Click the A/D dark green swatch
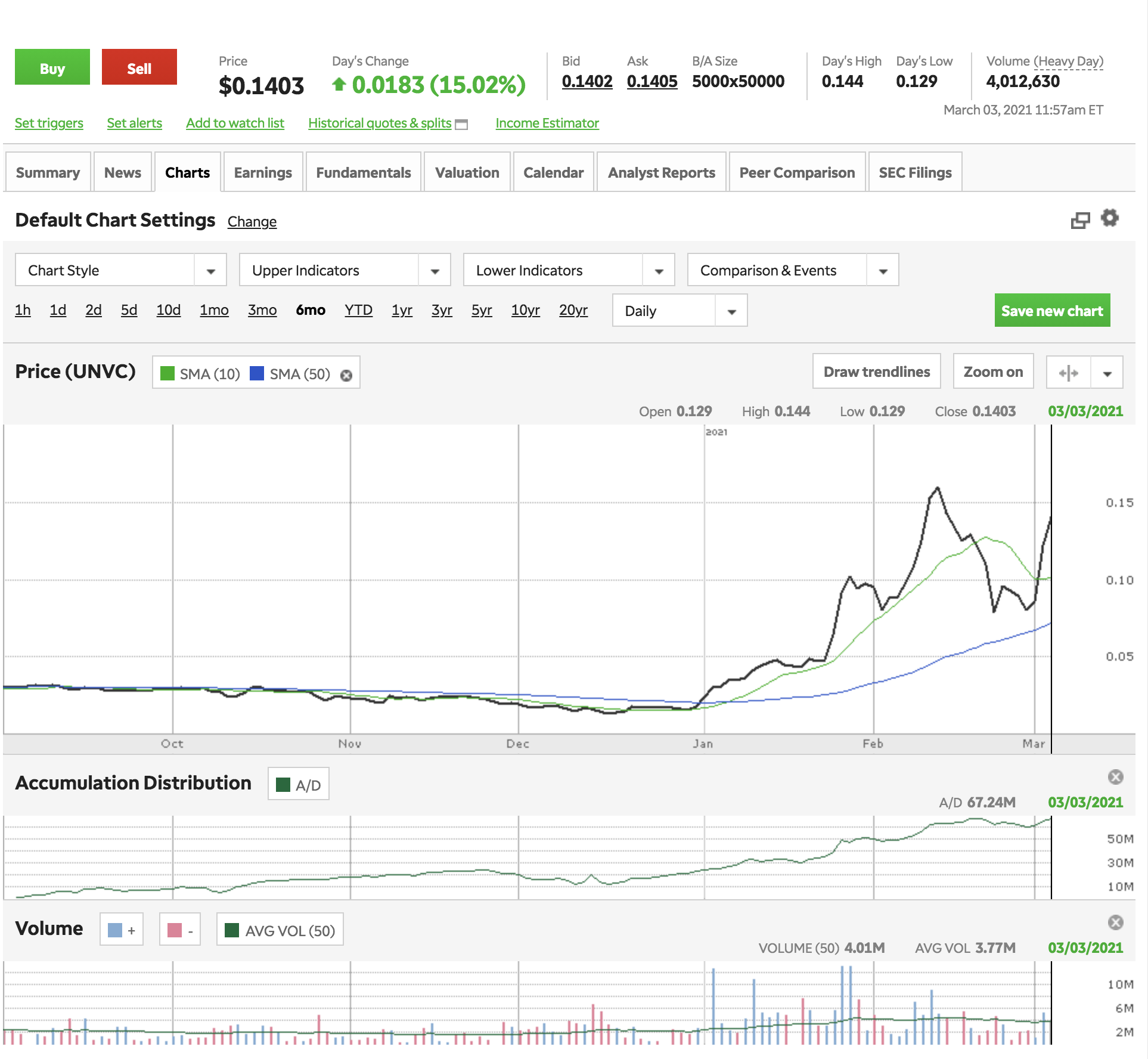This screenshot has height=1059, width=1148. (283, 784)
